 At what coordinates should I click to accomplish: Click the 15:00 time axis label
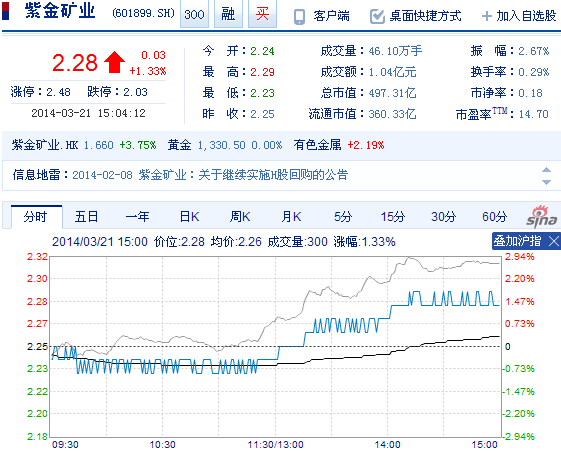[x=484, y=445]
